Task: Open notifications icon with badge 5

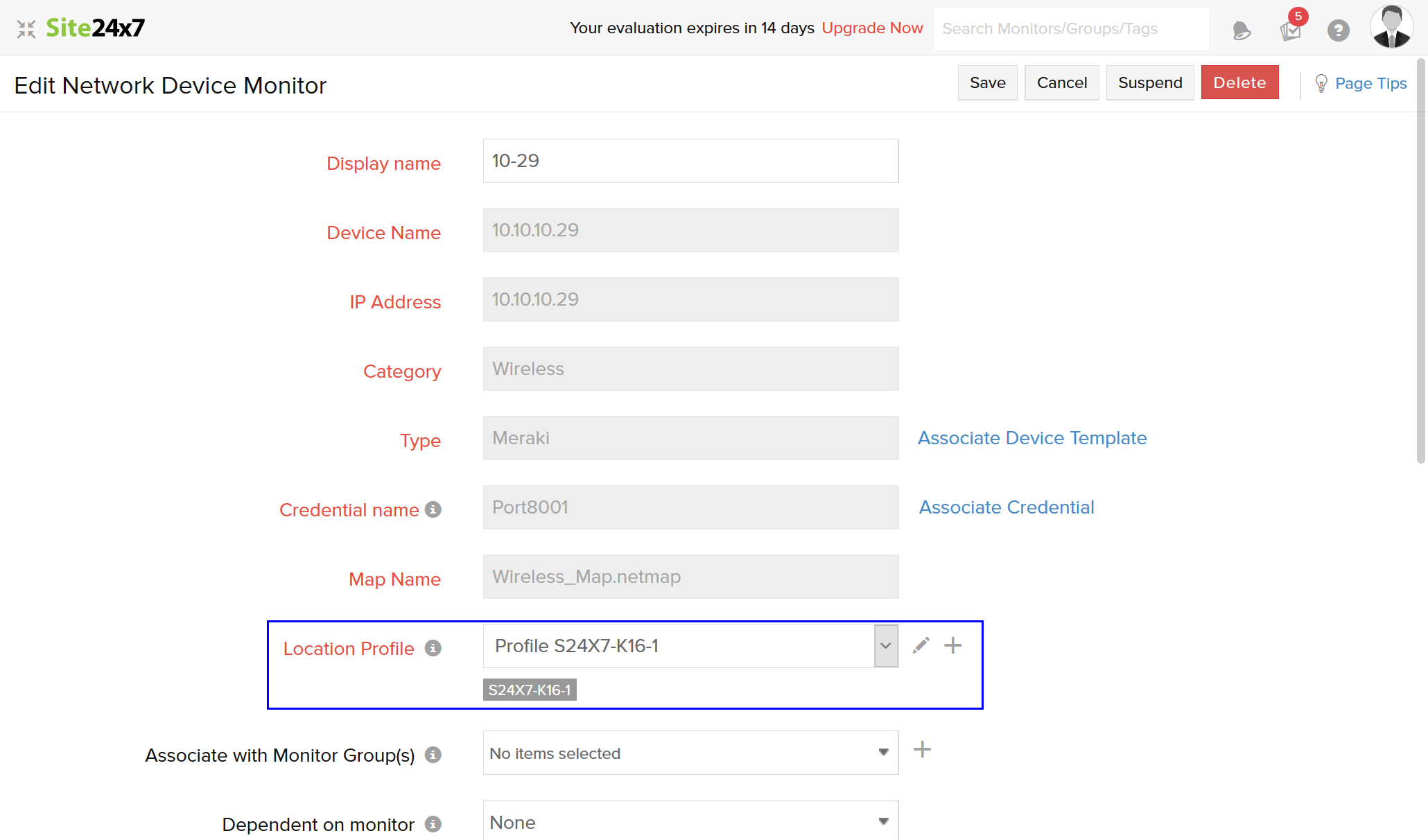Action: coord(1291,30)
